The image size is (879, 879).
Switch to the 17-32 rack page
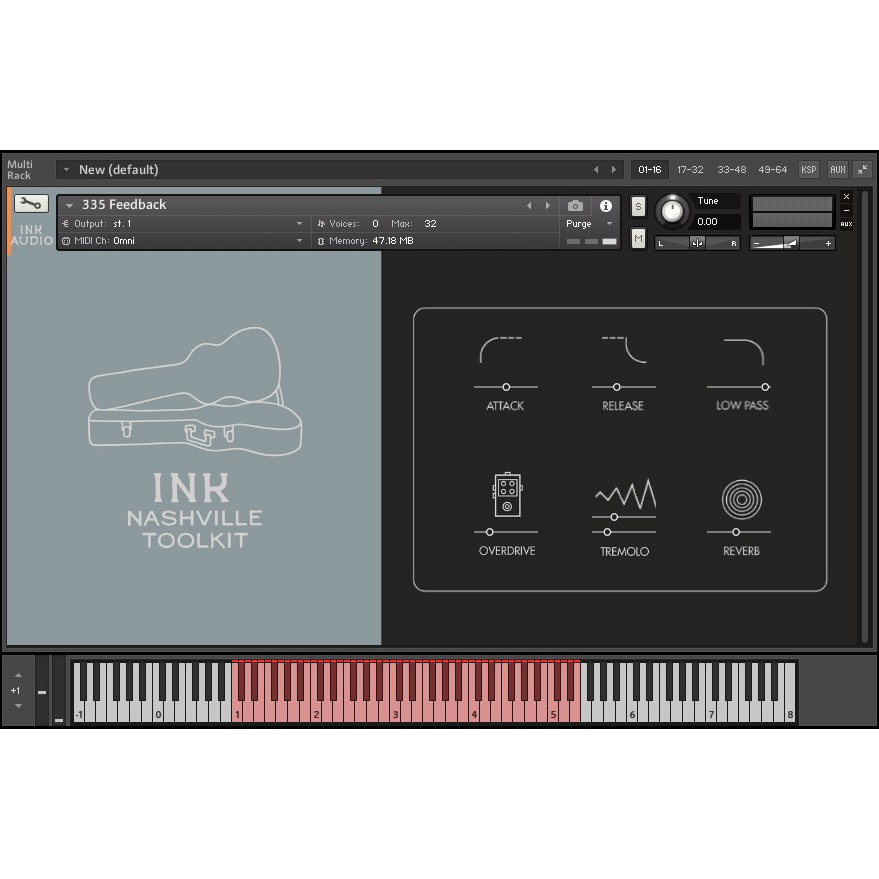(690, 169)
